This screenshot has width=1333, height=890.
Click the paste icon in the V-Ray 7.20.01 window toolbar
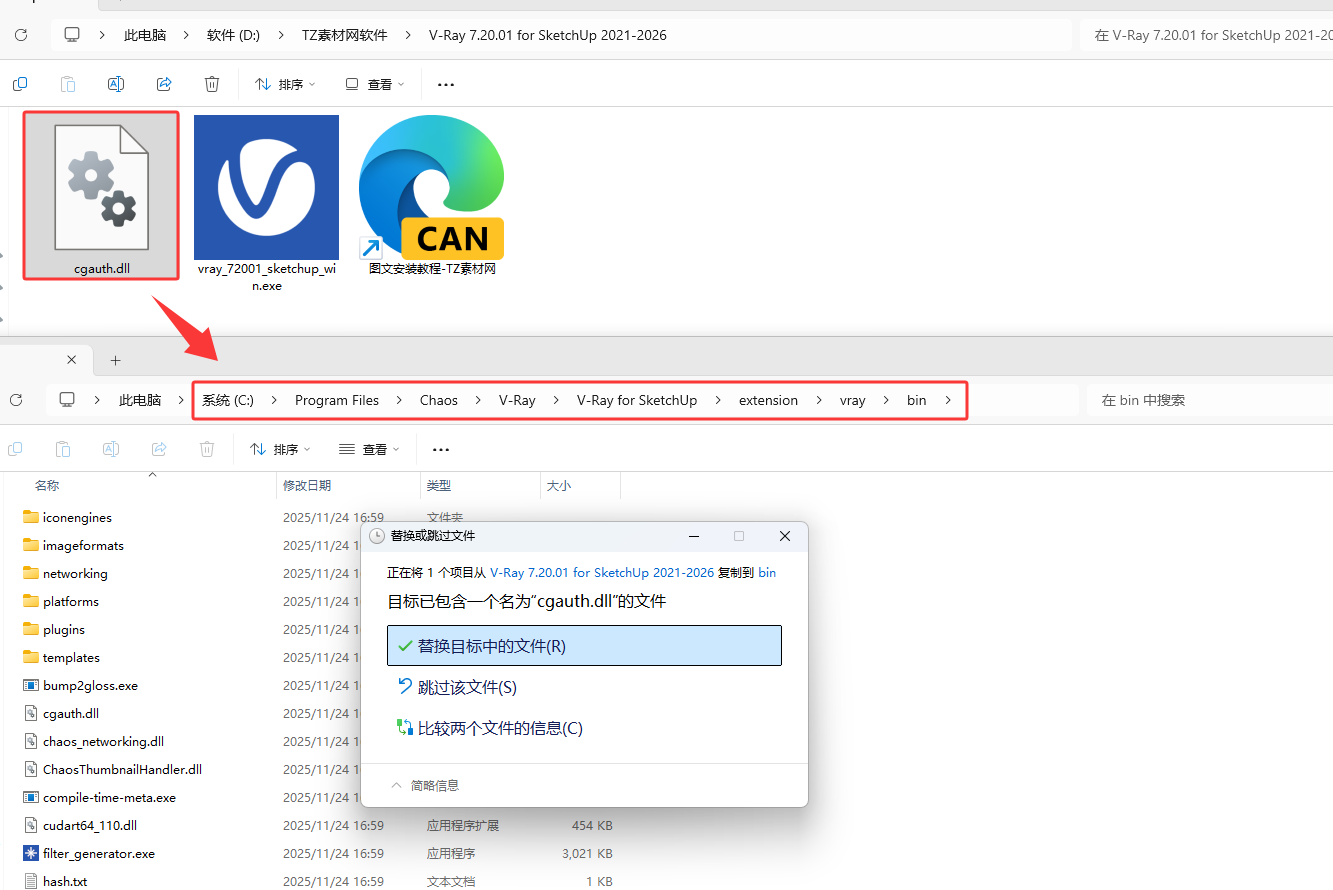point(68,84)
